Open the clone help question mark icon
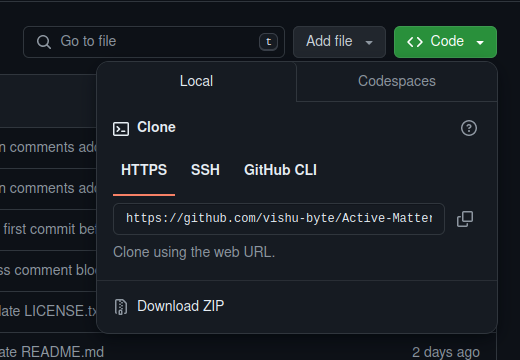 [x=469, y=128]
